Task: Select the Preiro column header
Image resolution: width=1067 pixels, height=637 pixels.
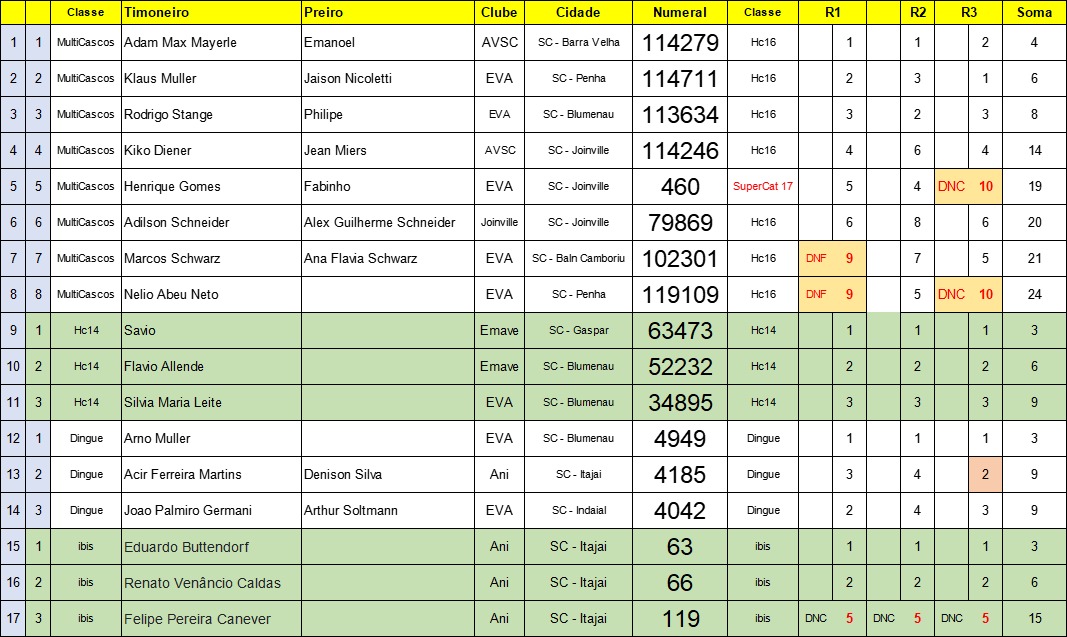Action: pos(387,13)
